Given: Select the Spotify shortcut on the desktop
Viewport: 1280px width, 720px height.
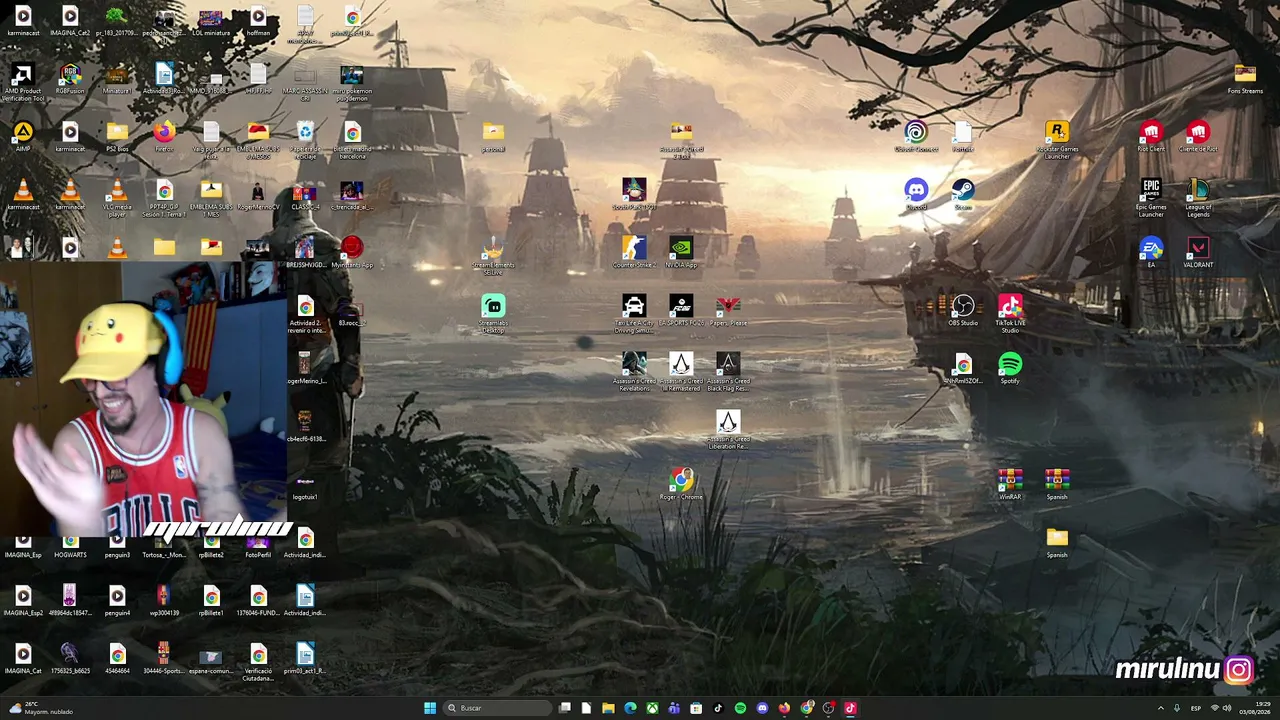Looking at the screenshot, I should pos(1010,369).
